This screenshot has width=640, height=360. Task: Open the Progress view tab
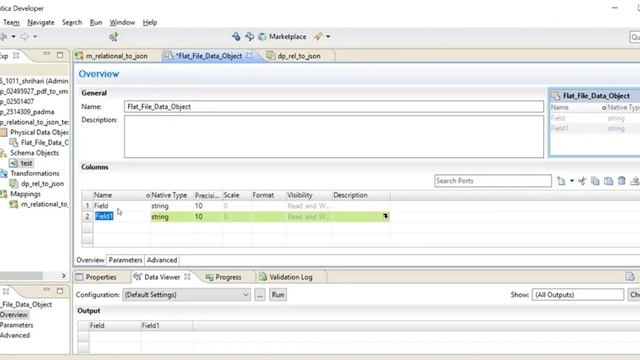pyautogui.click(x=224, y=277)
